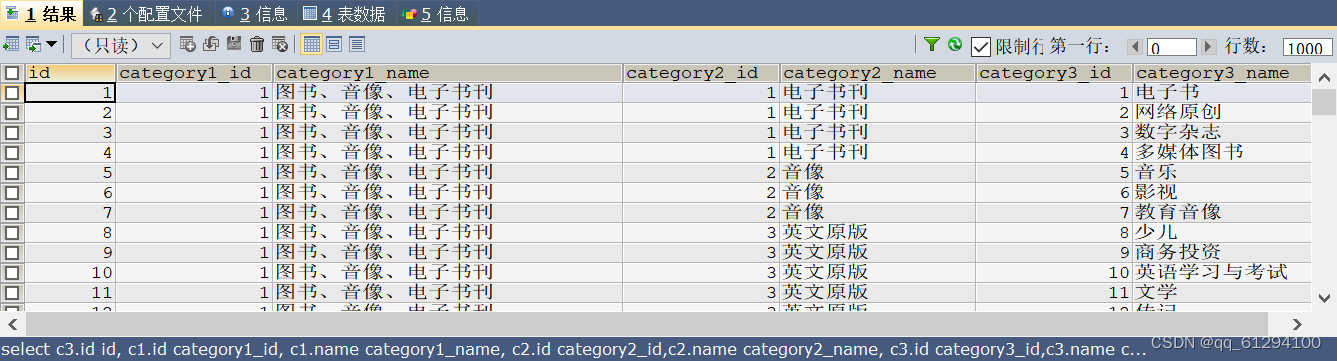Viewport: 1337px width, 361px height.
Task: Switch to form view mode
Action: click(334, 44)
